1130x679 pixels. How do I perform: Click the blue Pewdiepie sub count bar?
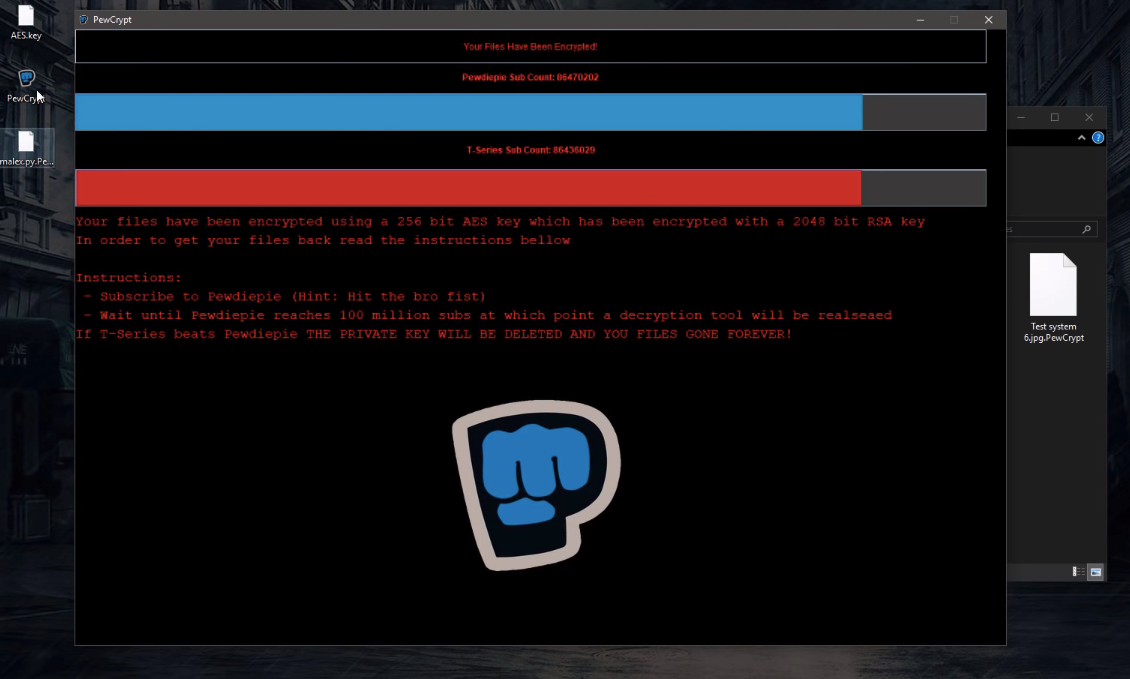coord(469,112)
